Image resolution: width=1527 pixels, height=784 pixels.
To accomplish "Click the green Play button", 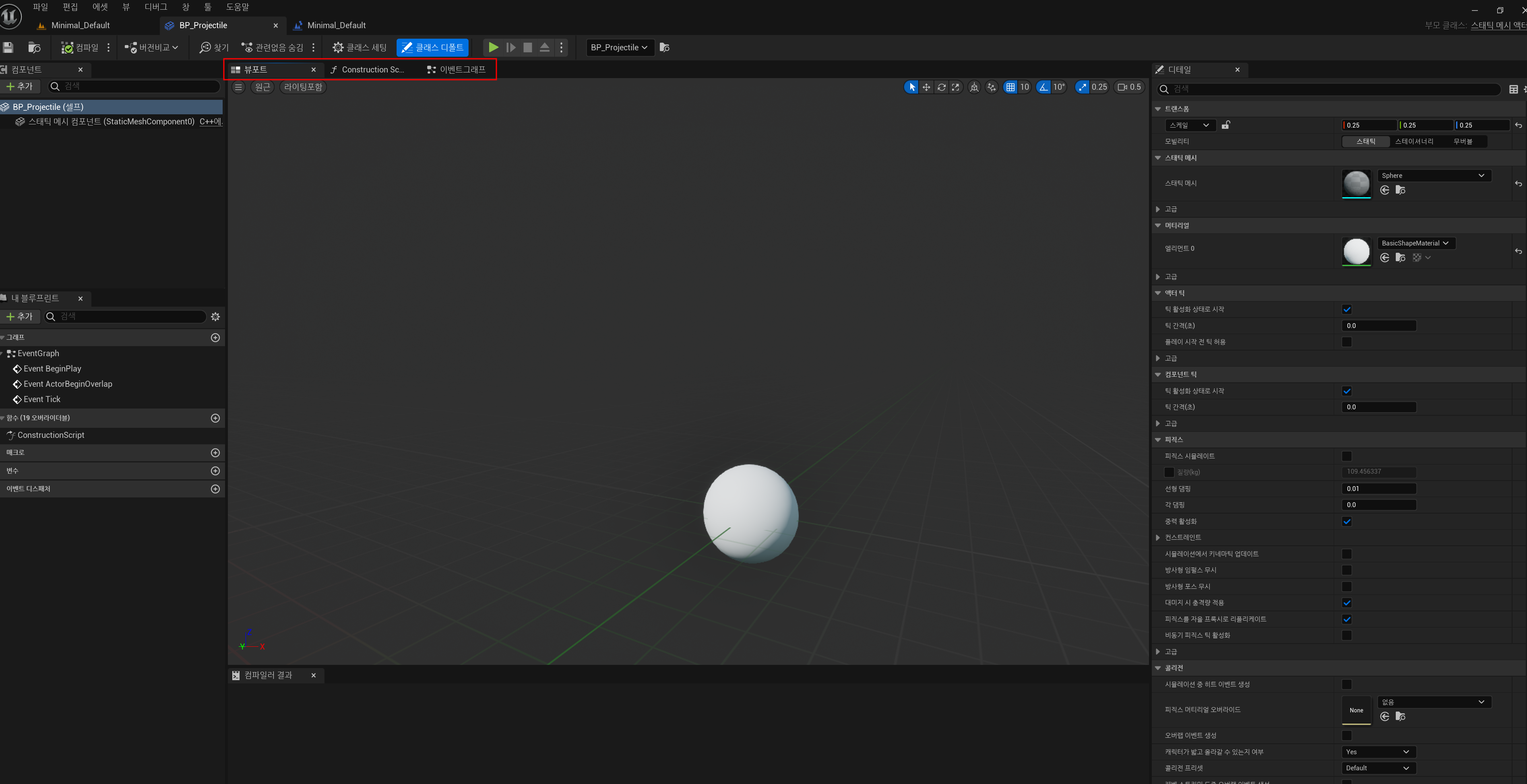I will [493, 47].
